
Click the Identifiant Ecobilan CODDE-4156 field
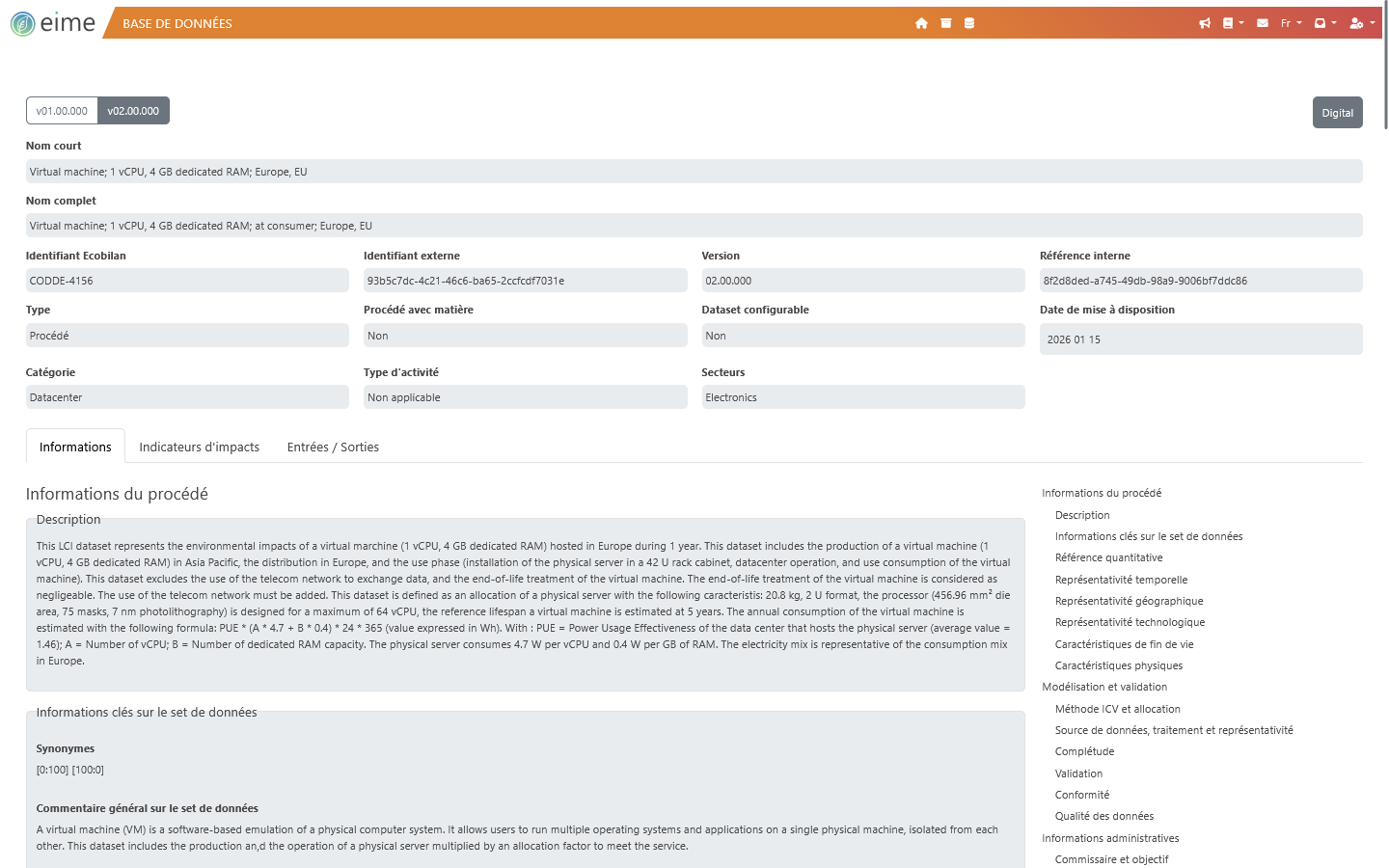tap(187, 281)
